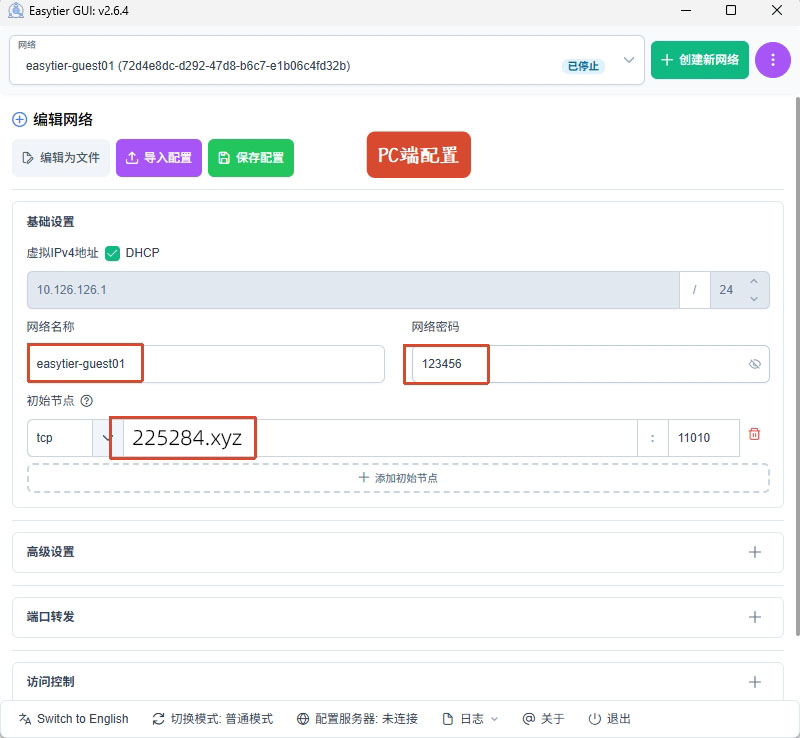The height and width of the screenshot is (738, 800).
Task: Click the help icon beside 初始节点
Action: (87, 401)
